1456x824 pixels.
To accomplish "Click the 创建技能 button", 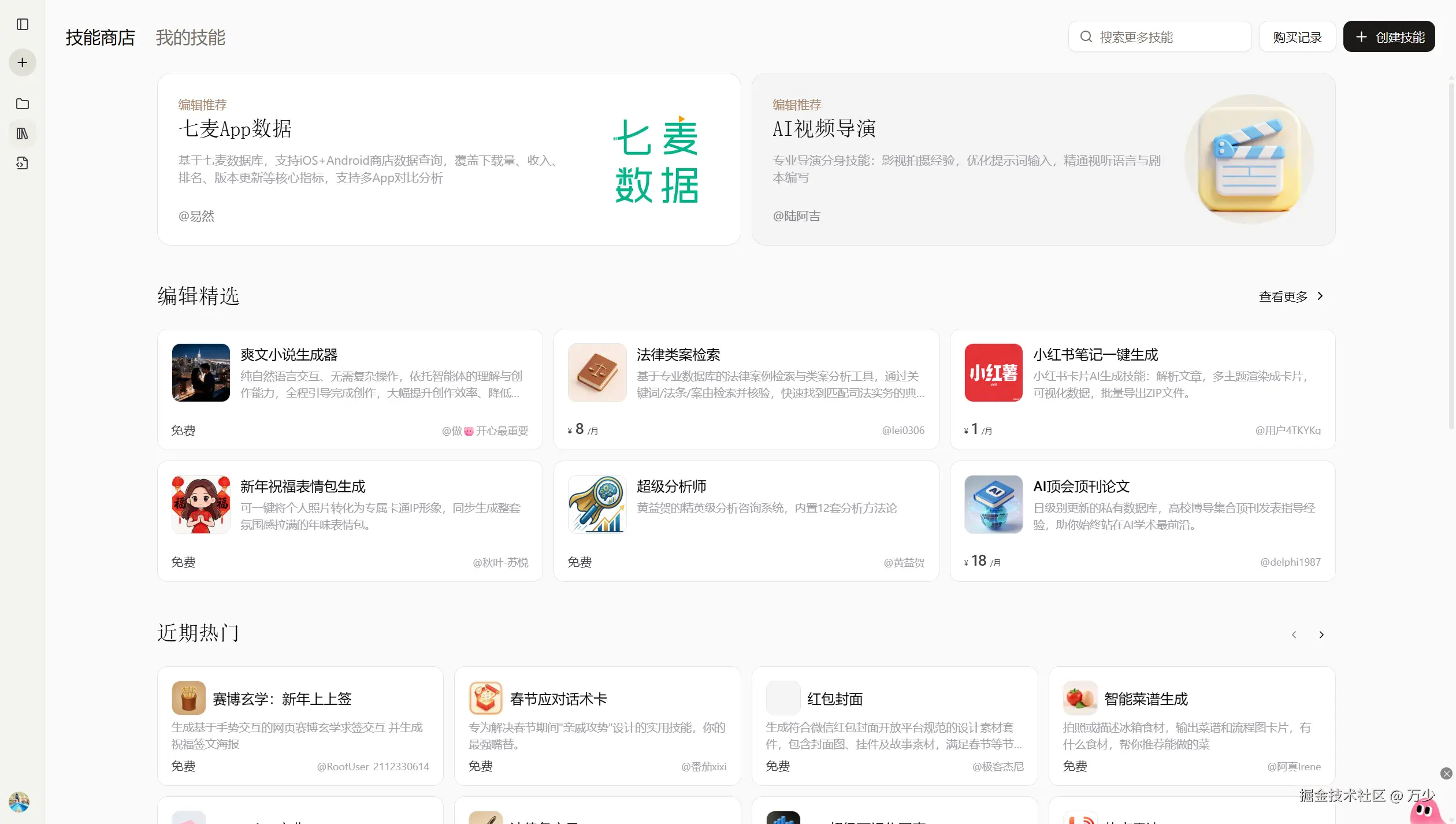I will coord(1388,37).
